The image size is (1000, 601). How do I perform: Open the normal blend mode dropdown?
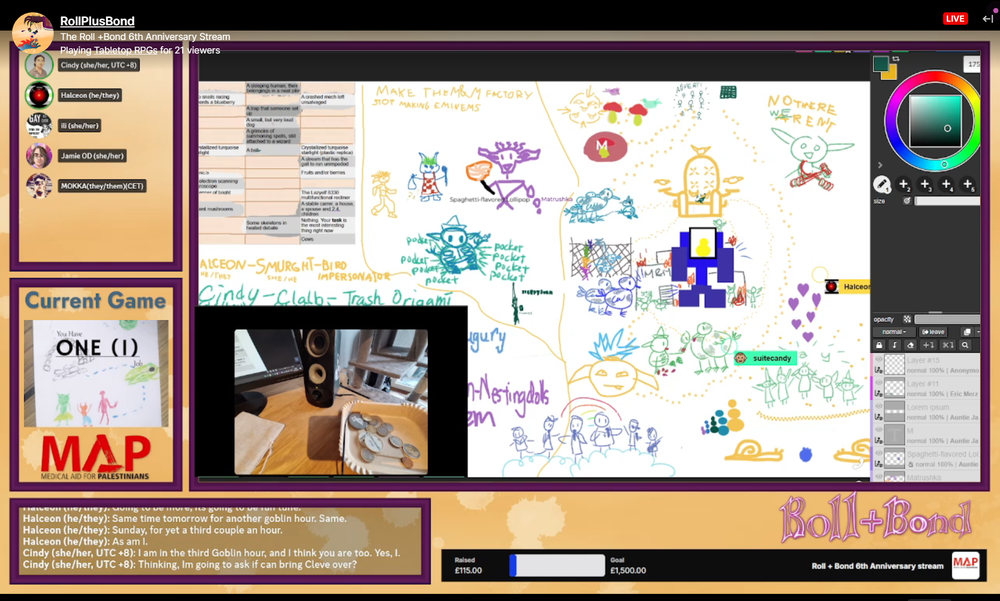pos(892,332)
